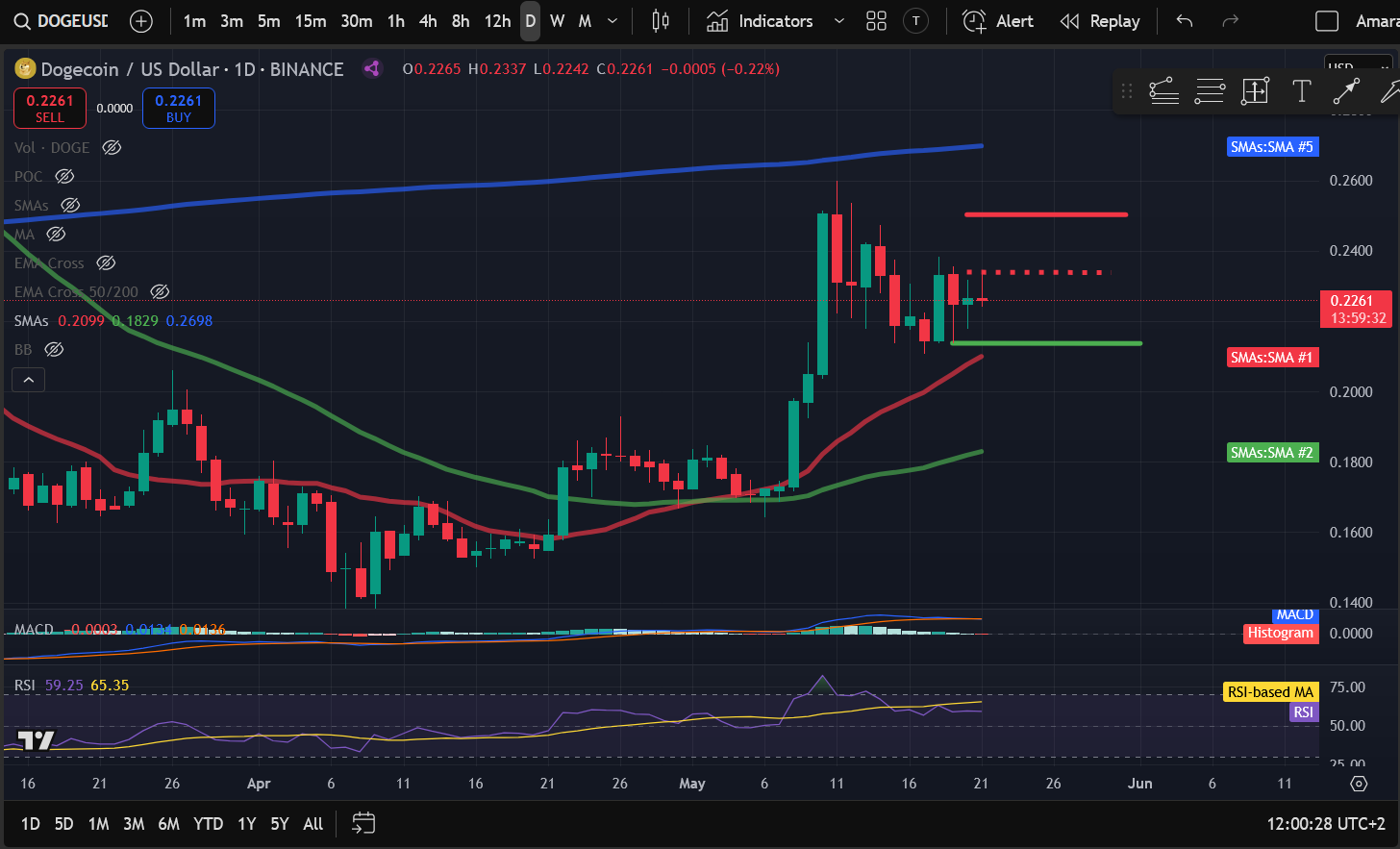The width and height of the screenshot is (1400, 849).
Task: Open the Indicators dialog
Action: click(x=760, y=21)
